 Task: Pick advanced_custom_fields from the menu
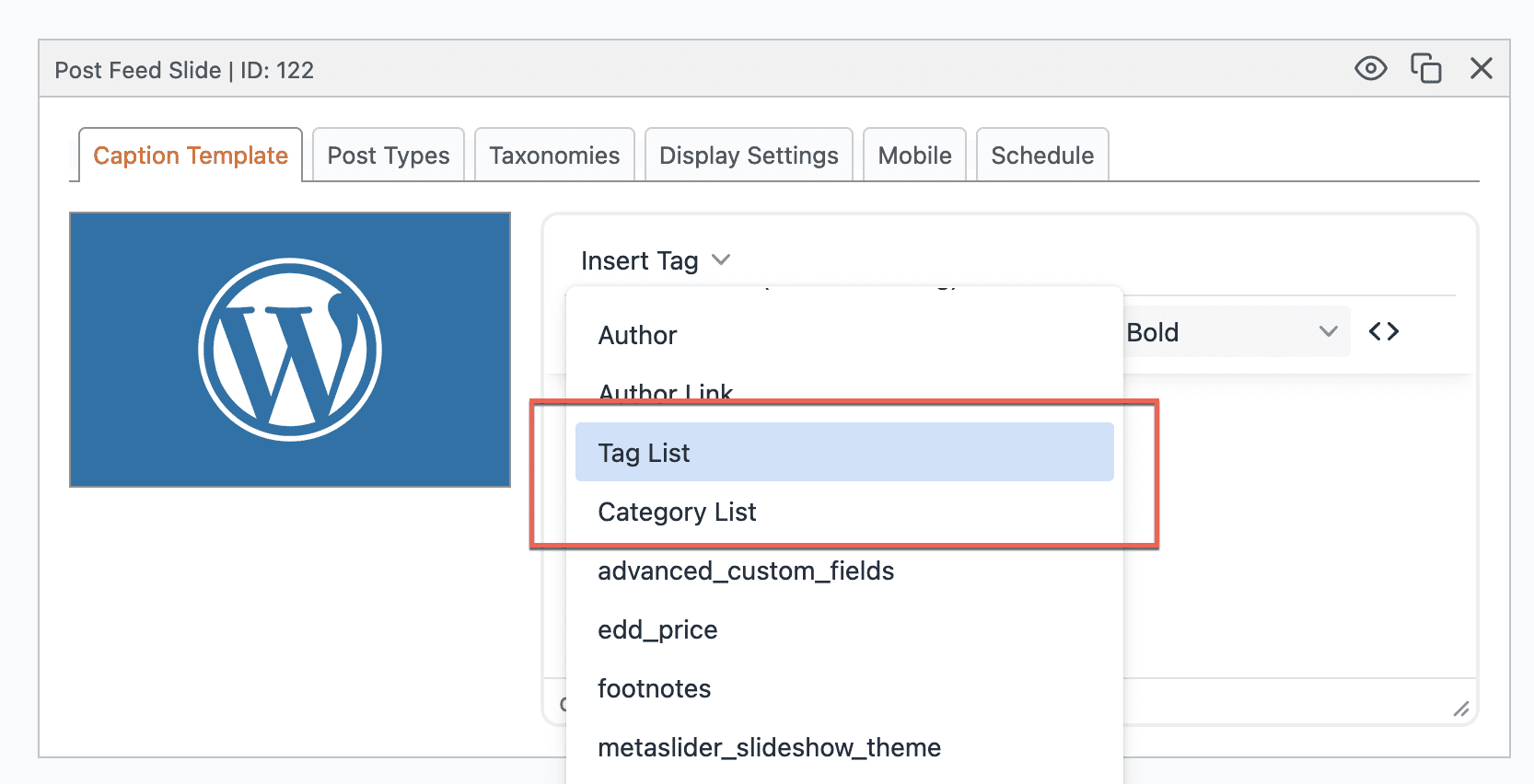click(x=746, y=571)
